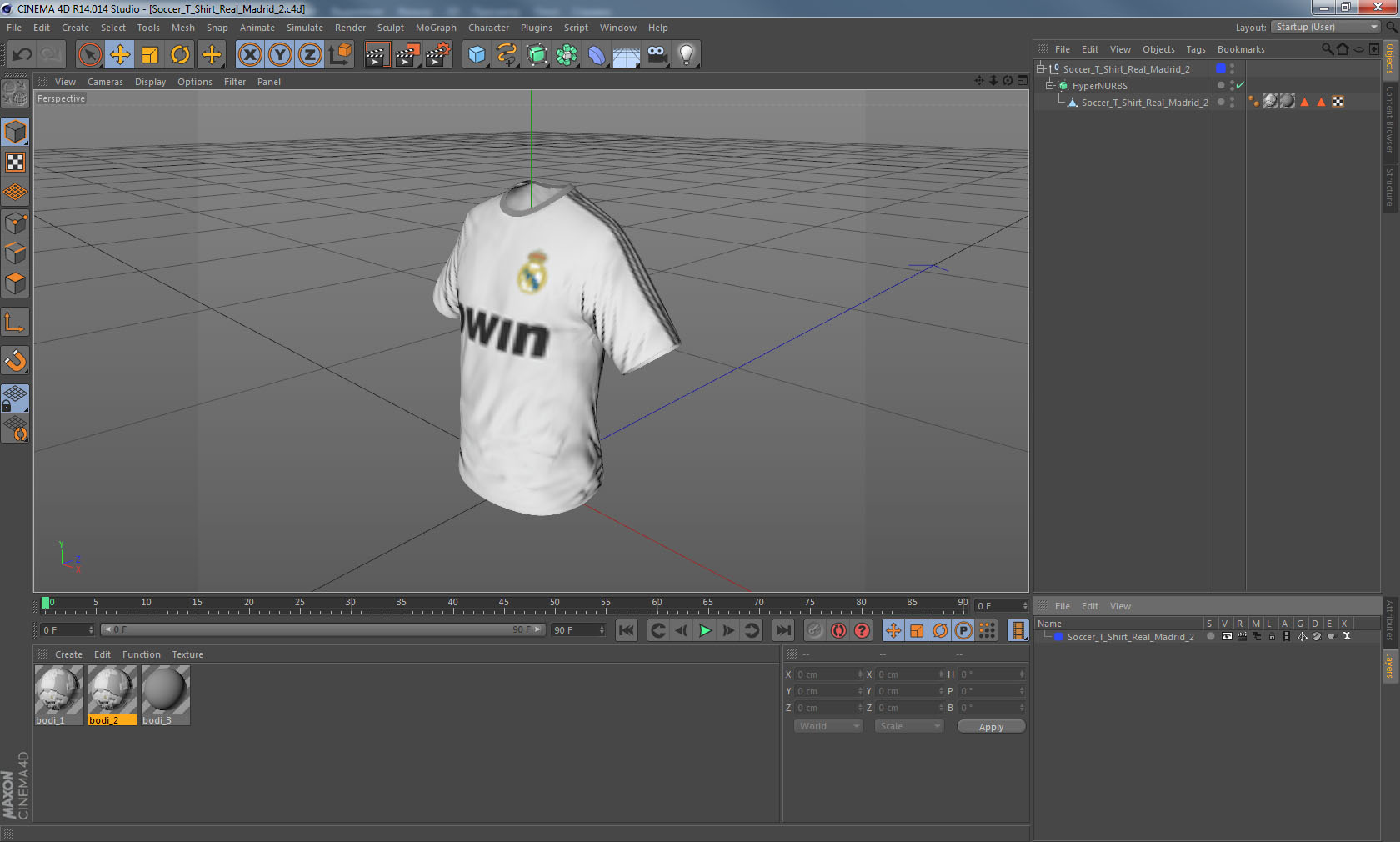Open the HyperNURBS generator icon
The height and width of the screenshot is (842, 1400).
click(537, 55)
